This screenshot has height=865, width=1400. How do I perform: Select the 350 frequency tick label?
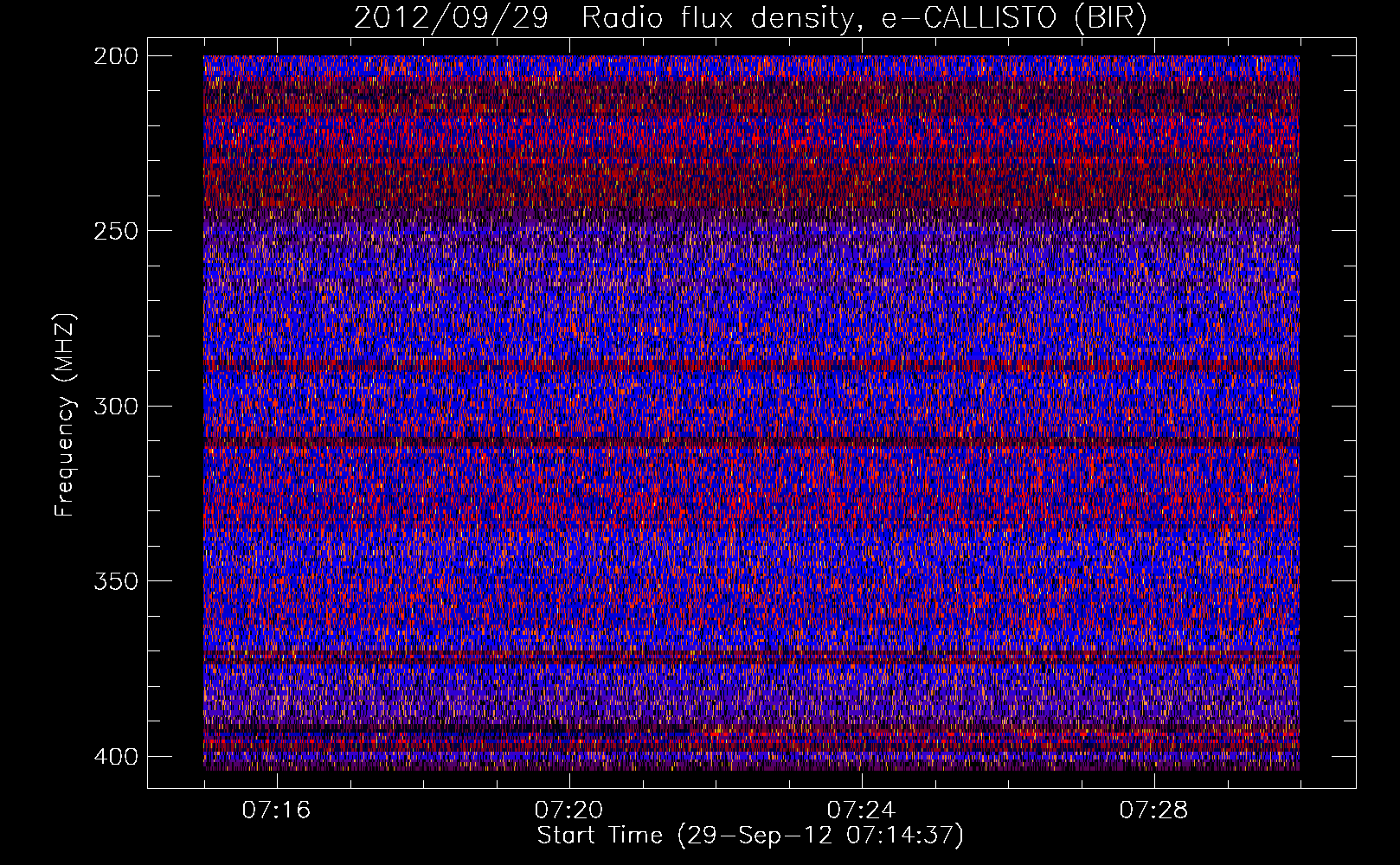[x=115, y=581]
